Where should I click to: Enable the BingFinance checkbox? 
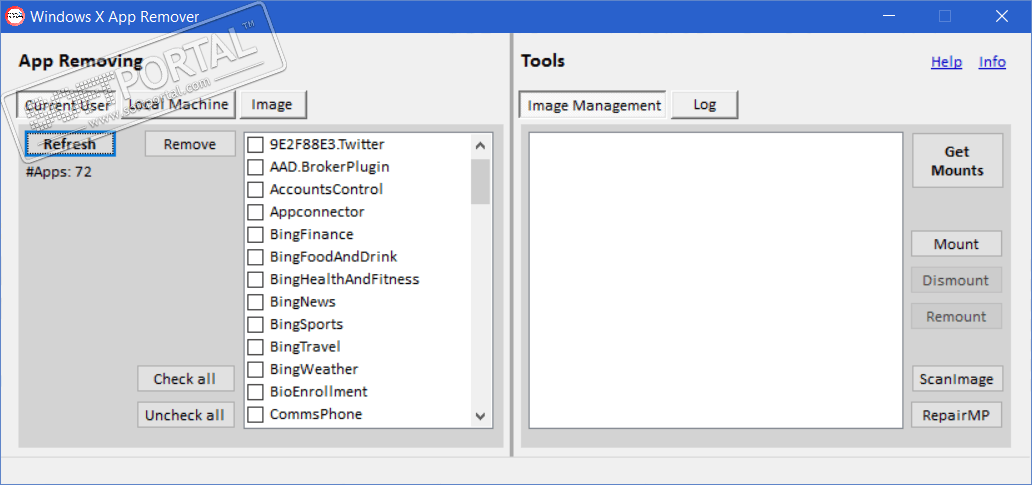tap(255, 235)
